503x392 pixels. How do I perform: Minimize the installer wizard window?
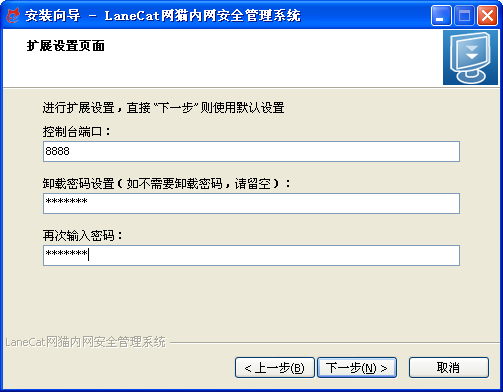441,15
